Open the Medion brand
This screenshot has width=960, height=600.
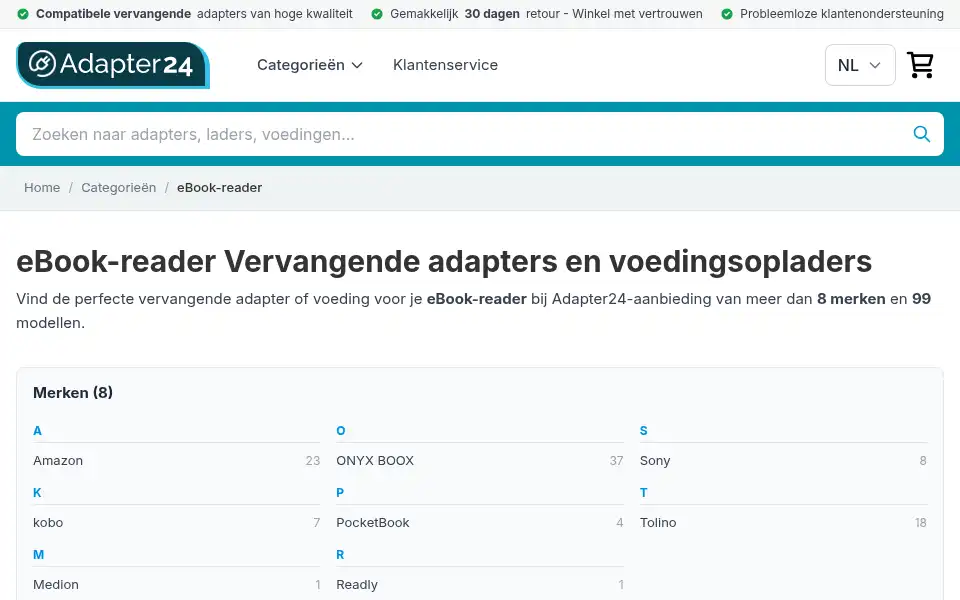pos(176,584)
